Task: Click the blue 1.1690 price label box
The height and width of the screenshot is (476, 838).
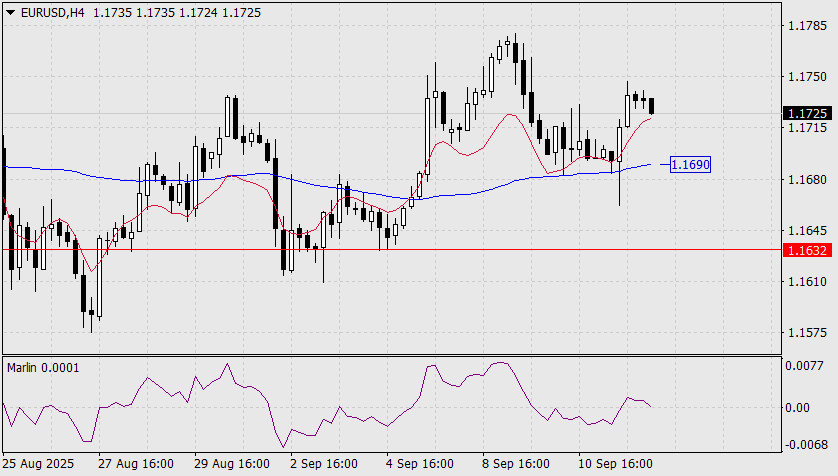Action: coord(690,163)
